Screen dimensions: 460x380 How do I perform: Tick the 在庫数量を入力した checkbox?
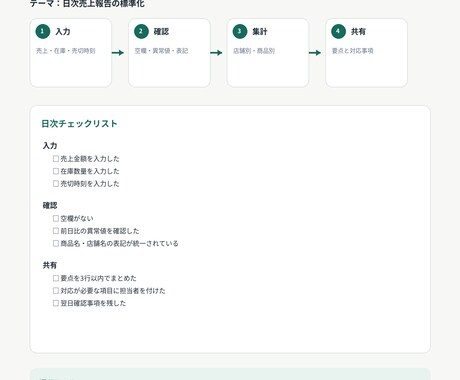56,171
